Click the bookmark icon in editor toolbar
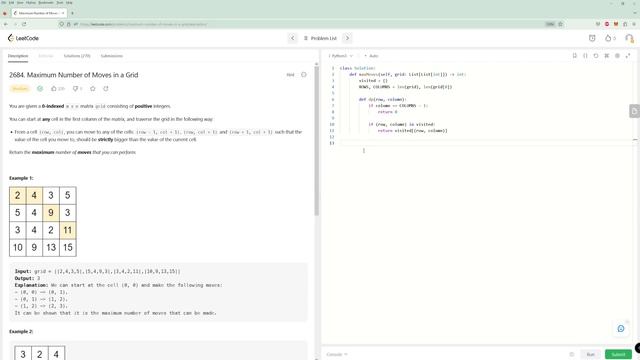The image size is (640, 360). click(x=575, y=56)
